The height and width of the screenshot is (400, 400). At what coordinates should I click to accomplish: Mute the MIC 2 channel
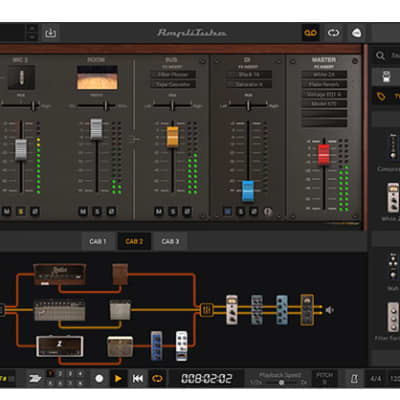click(x=7, y=211)
